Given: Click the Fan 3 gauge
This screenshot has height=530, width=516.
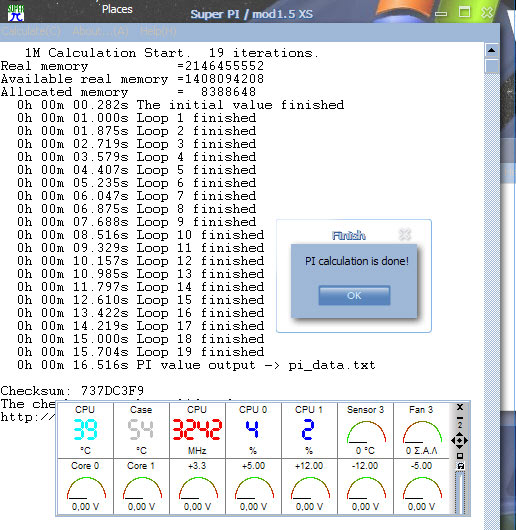Looking at the screenshot, I should coord(421,430).
